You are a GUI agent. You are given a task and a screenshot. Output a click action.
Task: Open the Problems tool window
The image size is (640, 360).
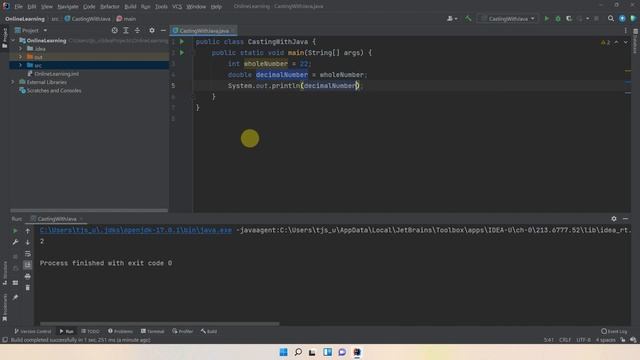(120, 331)
